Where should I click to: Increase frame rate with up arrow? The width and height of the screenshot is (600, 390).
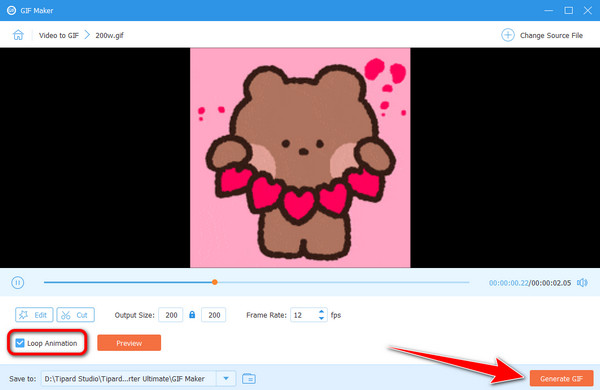point(321,312)
